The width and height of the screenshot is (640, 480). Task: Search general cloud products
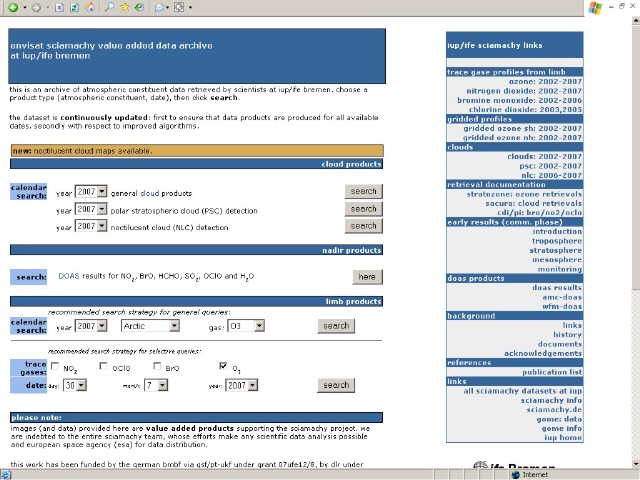[x=364, y=191]
